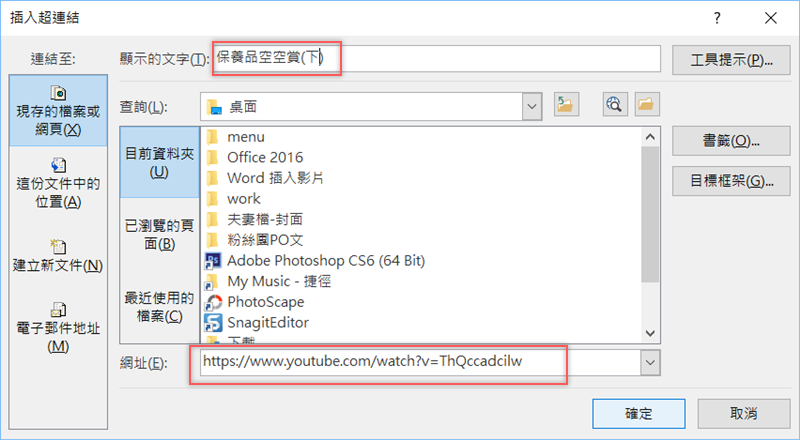
Task: Expand the 網址 address dropdown arrow
Action: point(650,363)
